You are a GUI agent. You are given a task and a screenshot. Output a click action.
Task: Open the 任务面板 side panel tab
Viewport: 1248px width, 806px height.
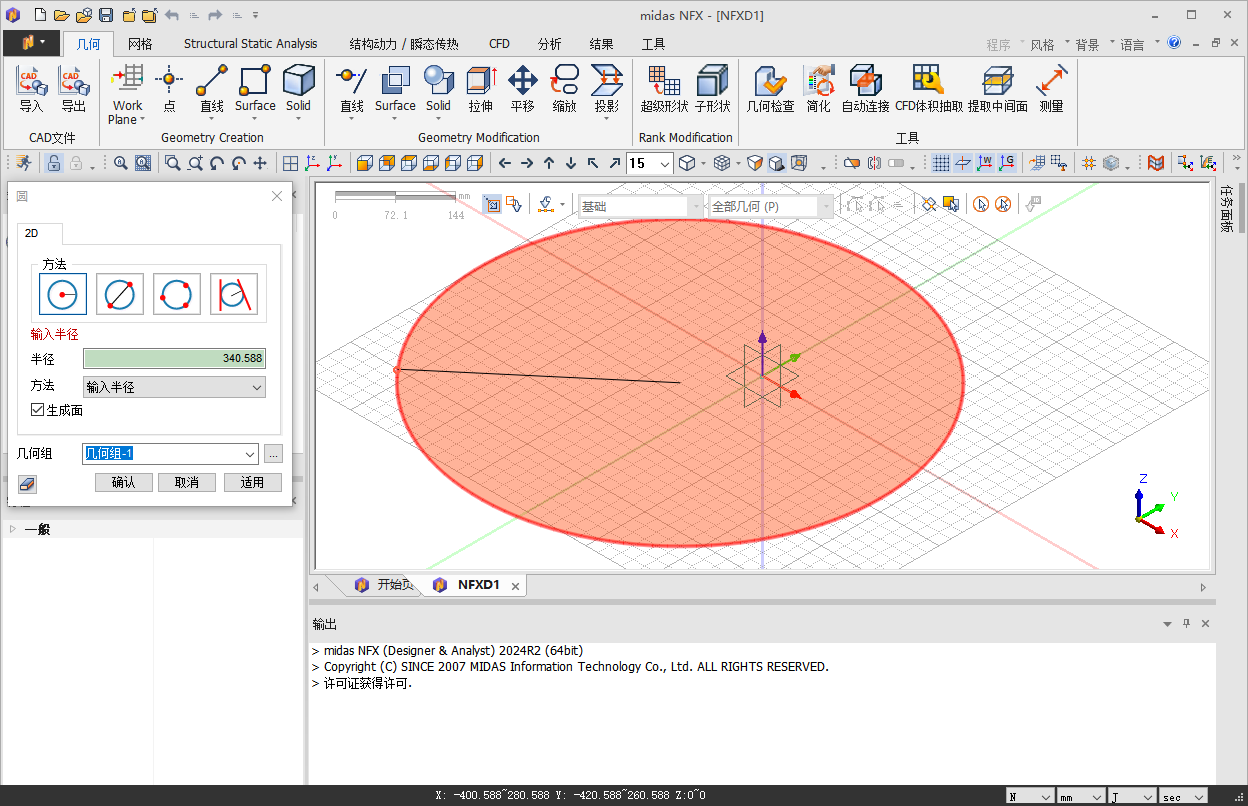[1226, 208]
